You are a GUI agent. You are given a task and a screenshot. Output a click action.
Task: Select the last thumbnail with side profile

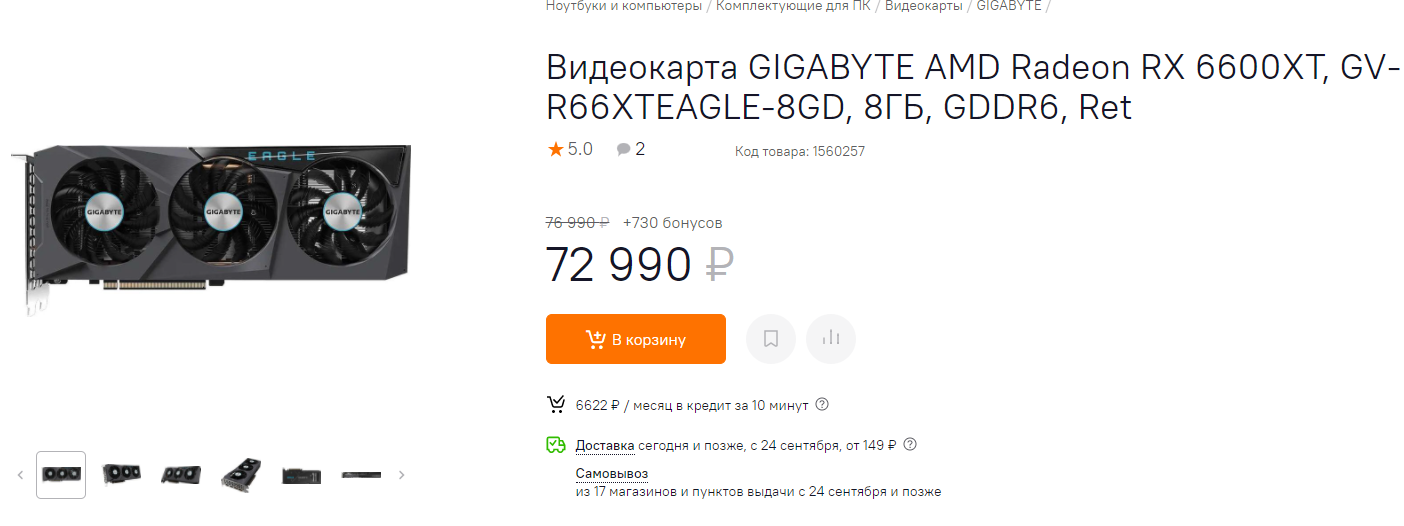[x=361, y=475]
